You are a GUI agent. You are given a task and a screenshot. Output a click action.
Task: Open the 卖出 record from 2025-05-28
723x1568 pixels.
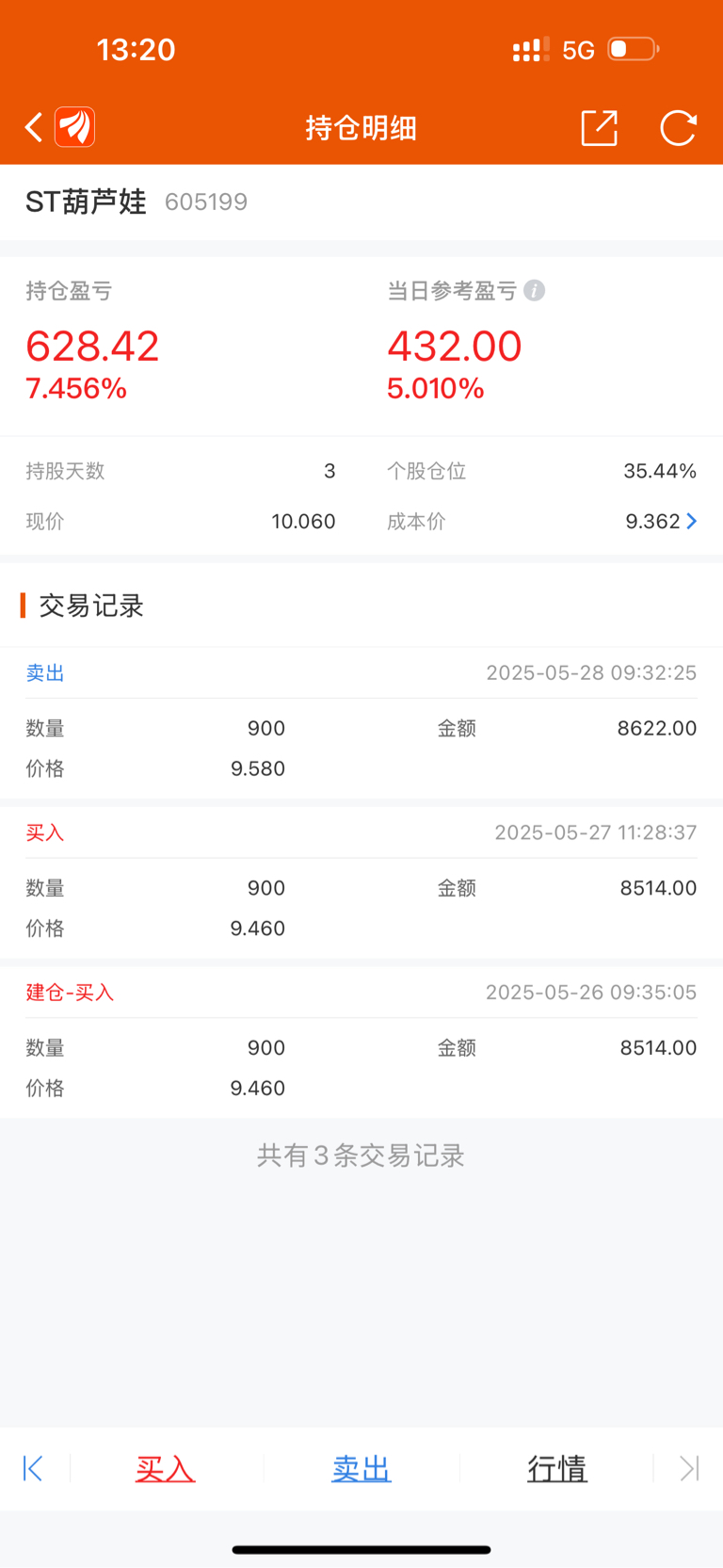(x=361, y=723)
